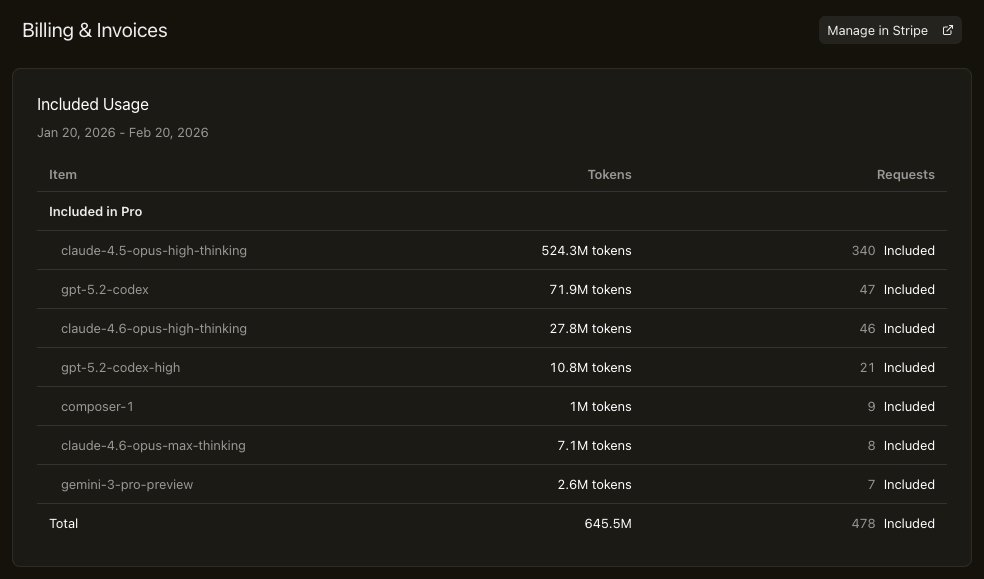Click the Requests column header
This screenshot has height=579, width=984.
coord(906,174)
